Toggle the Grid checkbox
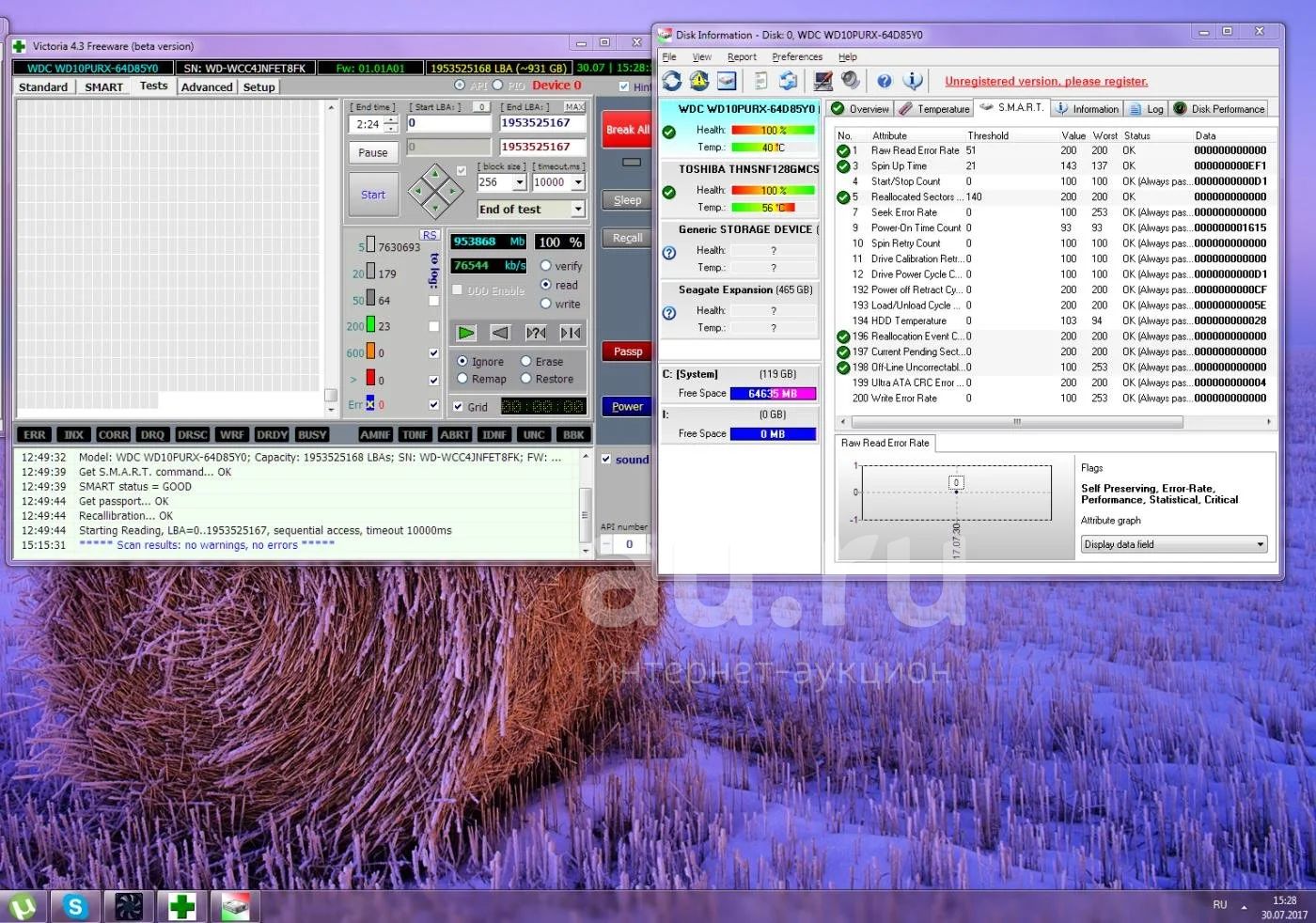Image resolution: width=1316 pixels, height=923 pixels. (458, 407)
